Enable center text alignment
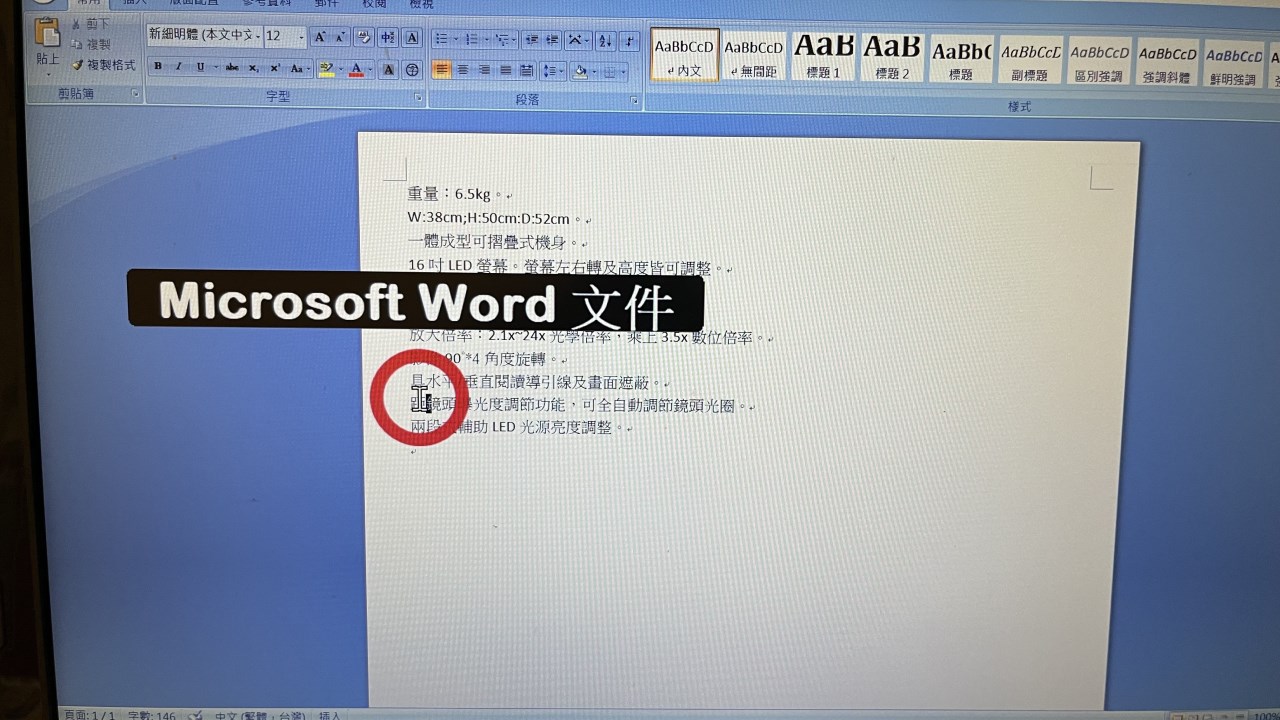 click(x=463, y=70)
